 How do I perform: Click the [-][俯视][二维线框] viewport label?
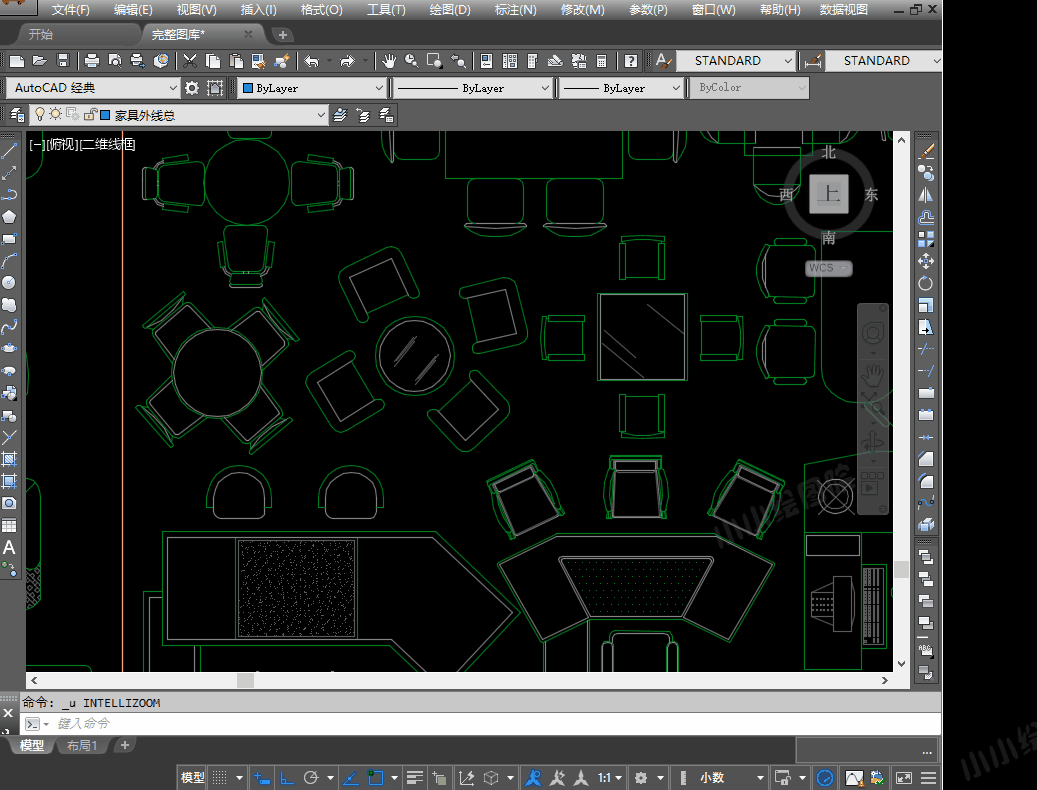(x=82, y=144)
